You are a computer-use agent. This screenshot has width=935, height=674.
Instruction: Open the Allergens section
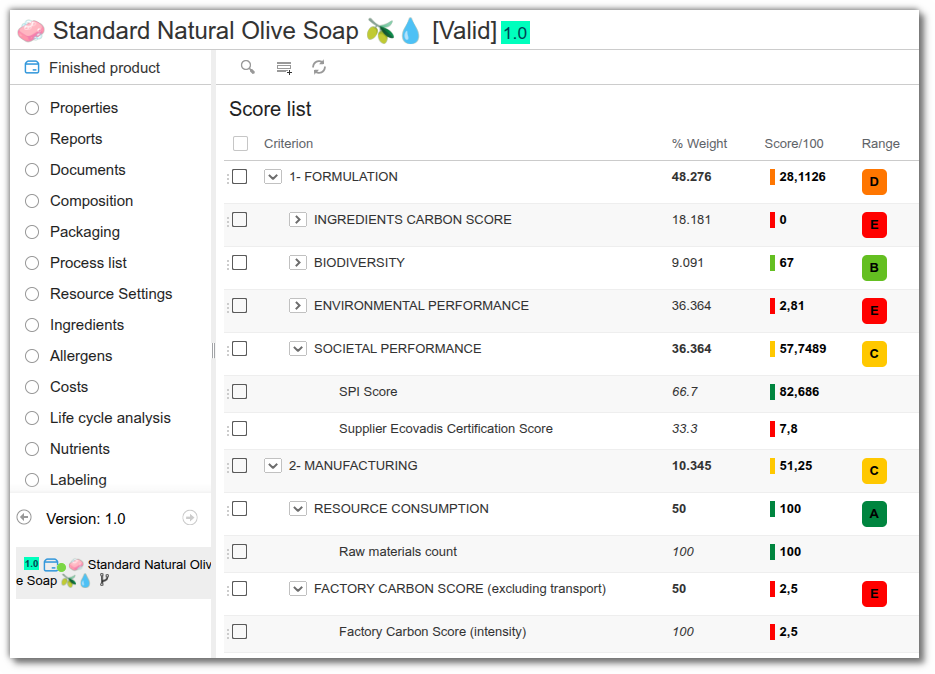coord(81,356)
